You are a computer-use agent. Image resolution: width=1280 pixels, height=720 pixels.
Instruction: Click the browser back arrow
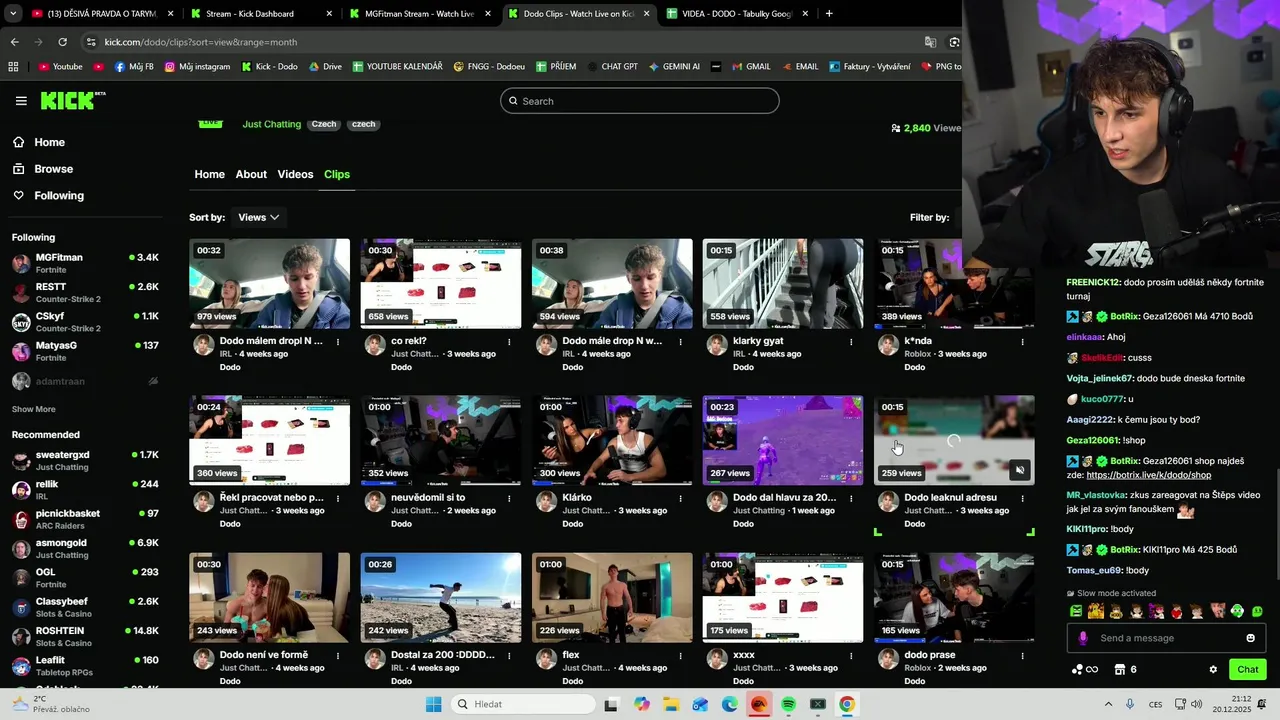[x=14, y=42]
